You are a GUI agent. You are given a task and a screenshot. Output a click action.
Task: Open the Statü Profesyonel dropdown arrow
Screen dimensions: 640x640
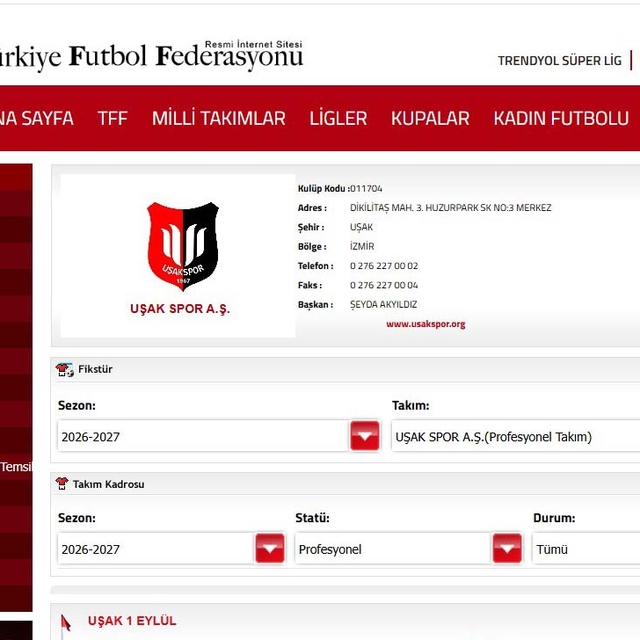tap(507, 549)
